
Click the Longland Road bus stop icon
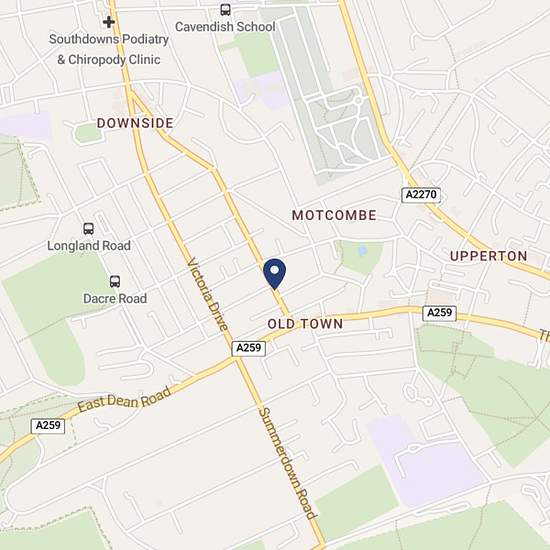pyautogui.click(x=88, y=229)
